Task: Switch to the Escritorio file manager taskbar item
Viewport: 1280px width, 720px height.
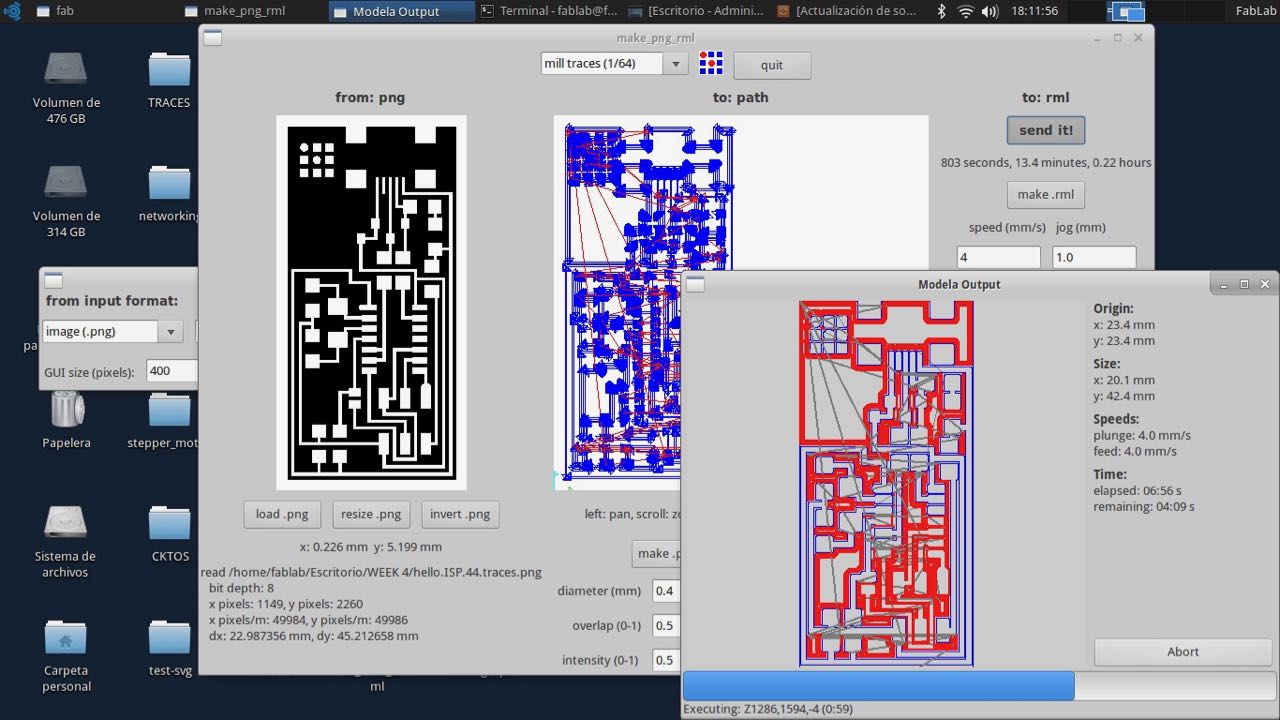Action: [698, 11]
